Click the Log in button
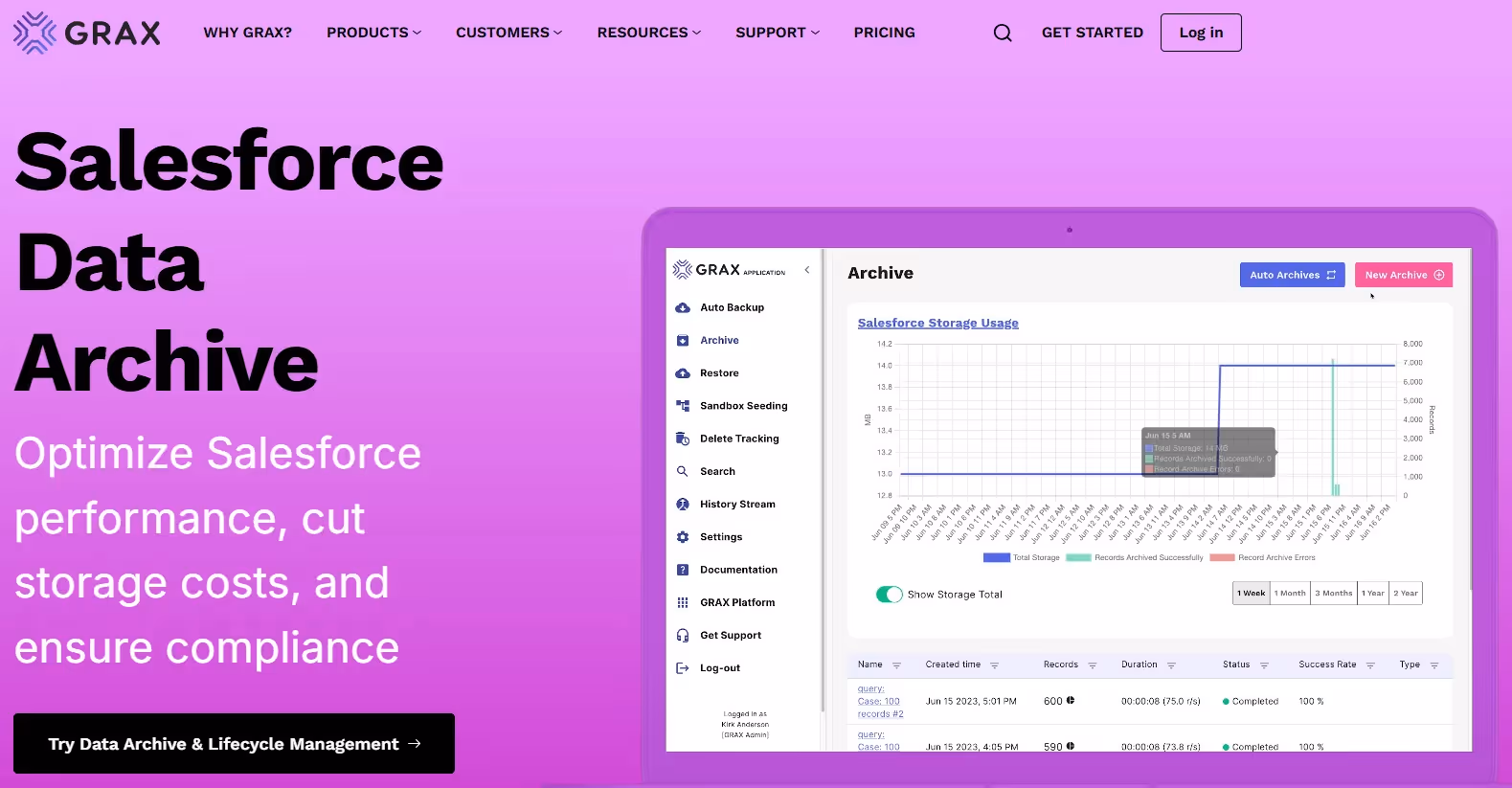The image size is (1512, 788). coord(1201,33)
